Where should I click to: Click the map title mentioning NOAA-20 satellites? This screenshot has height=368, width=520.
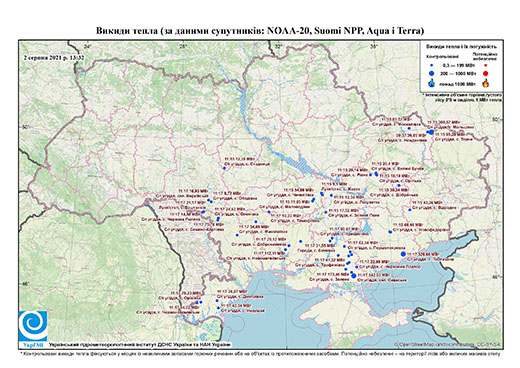click(x=260, y=31)
